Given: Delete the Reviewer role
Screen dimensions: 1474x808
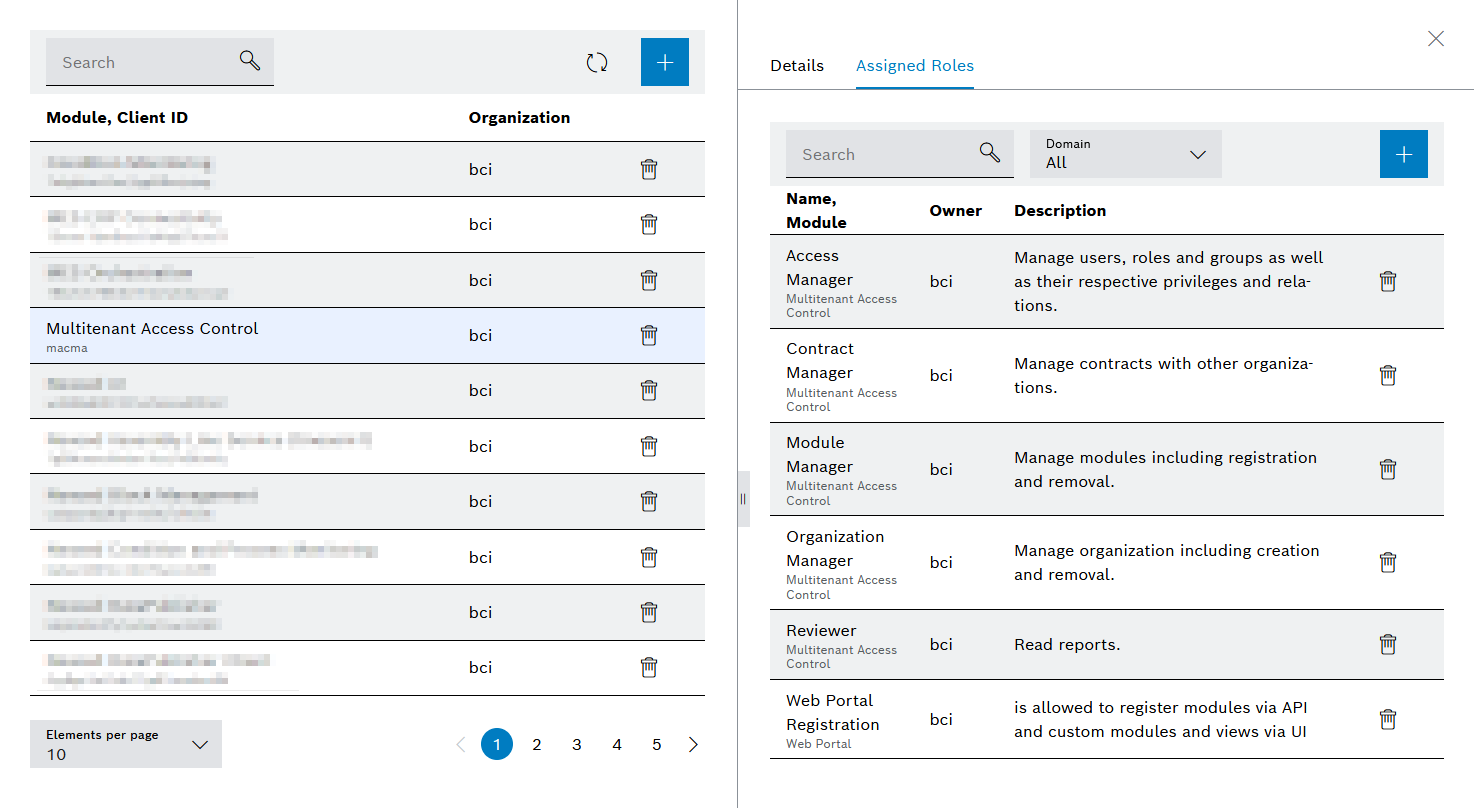Looking at the screenshot, I should point(1388,645).
